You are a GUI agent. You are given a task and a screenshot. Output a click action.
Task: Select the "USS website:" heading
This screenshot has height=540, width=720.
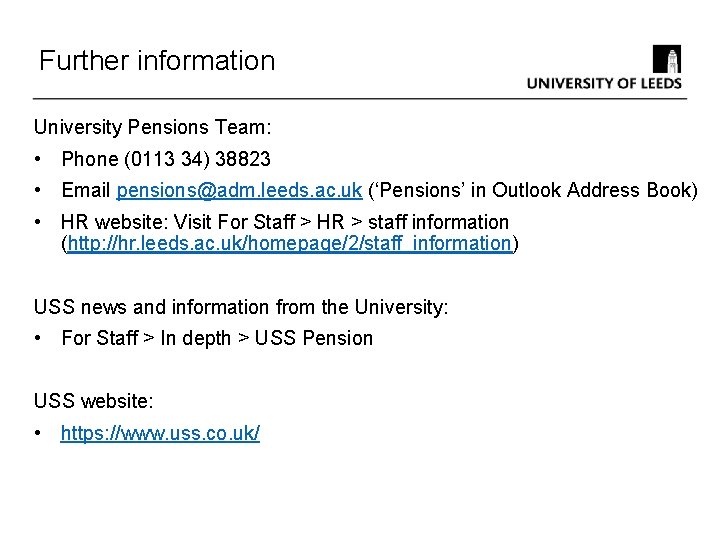click(94, 402)
